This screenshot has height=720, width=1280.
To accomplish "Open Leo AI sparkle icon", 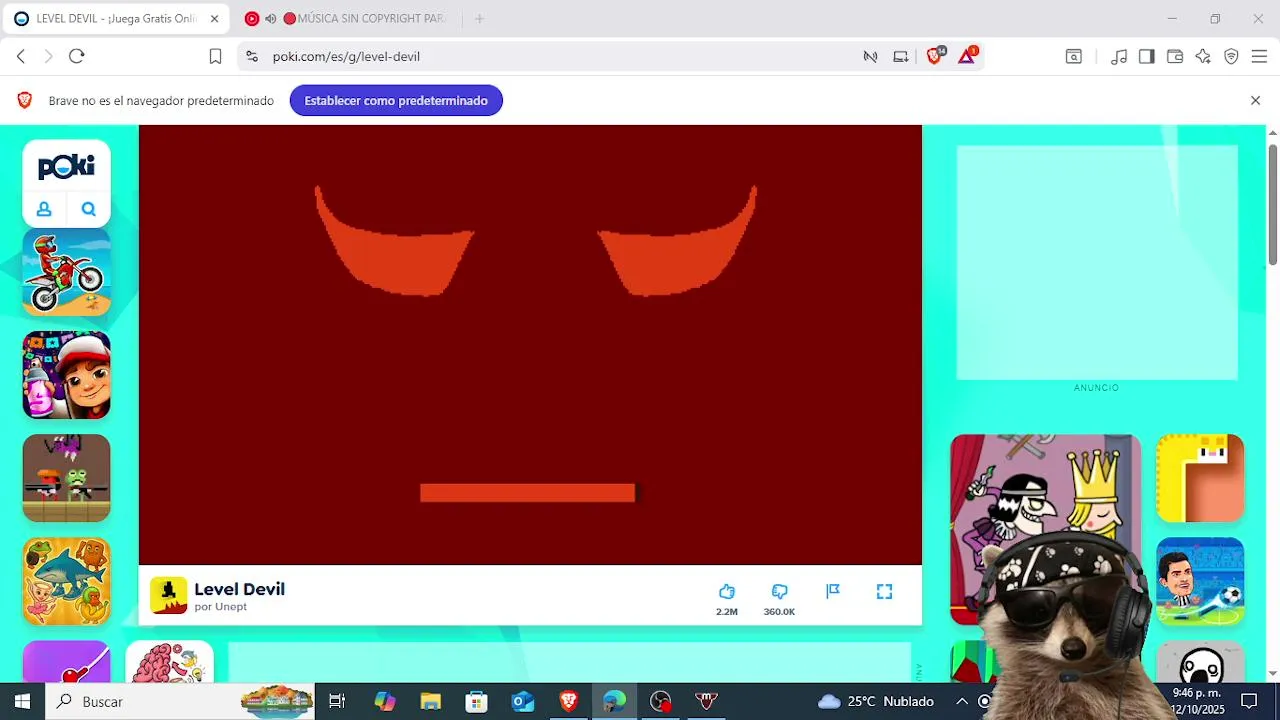I will (1203, 57).
